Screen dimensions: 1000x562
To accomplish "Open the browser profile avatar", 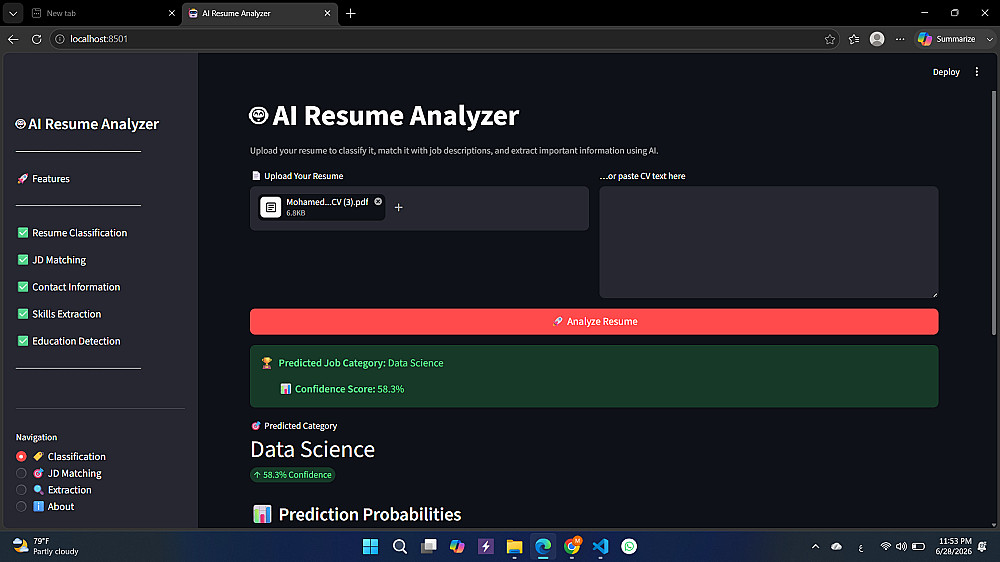I will [877, 39].
